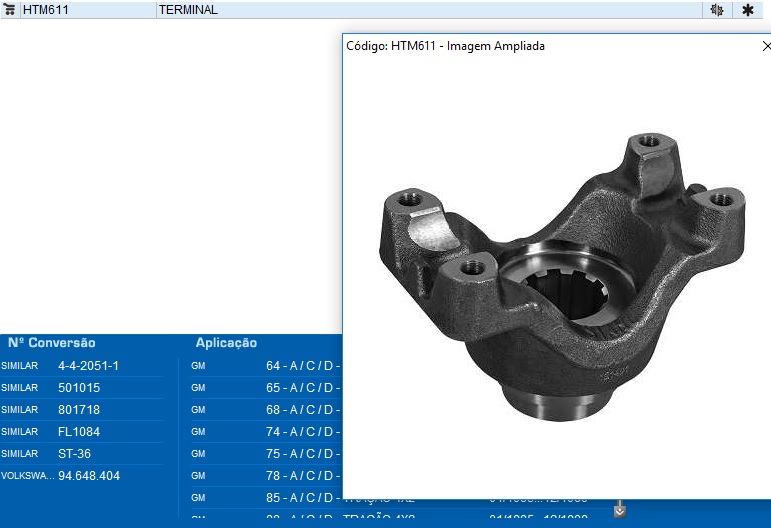771x528 pixels.
Task: Select similar code ST-36
Action: point(74,454)
